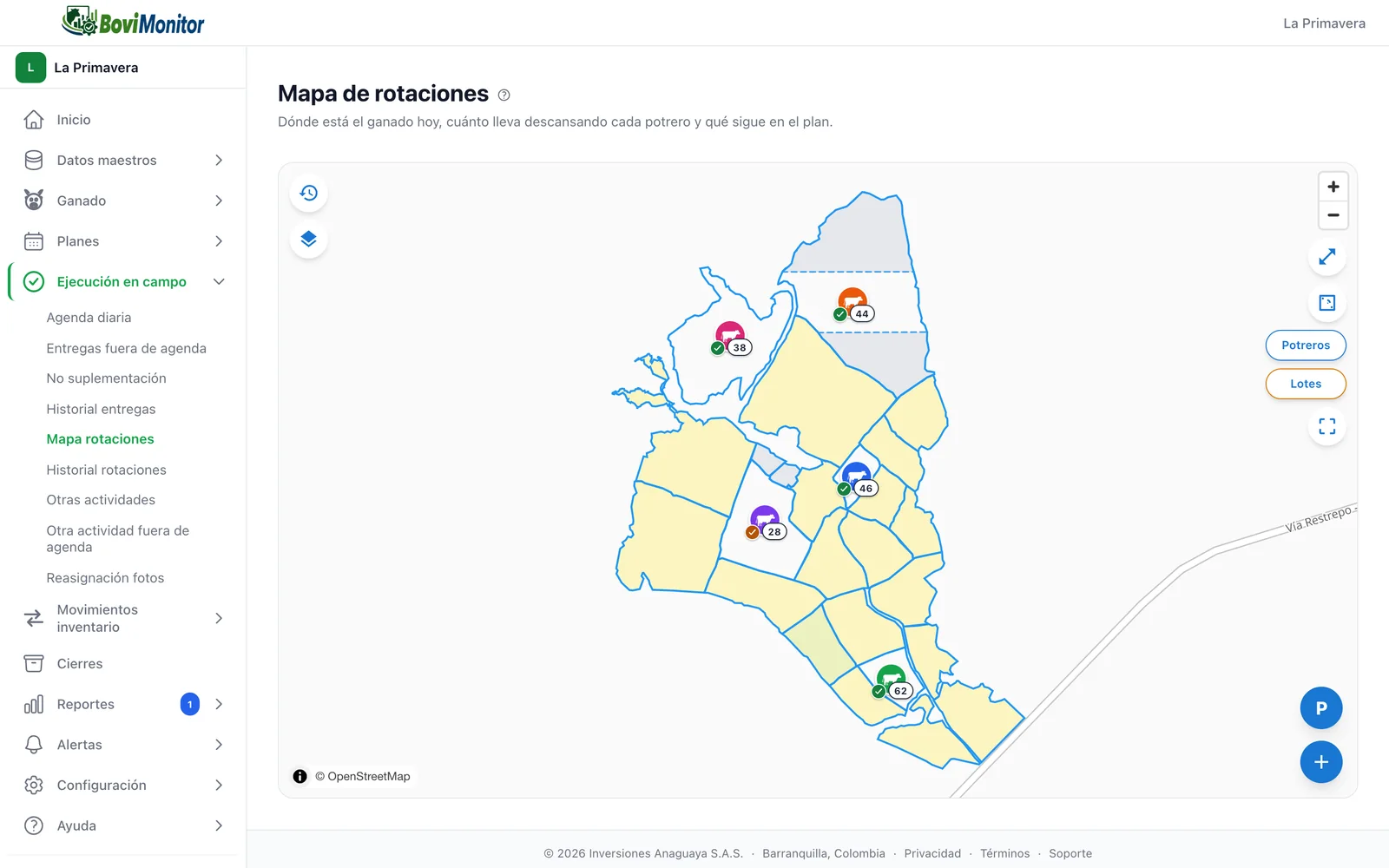Click the square frame map button
The width and height of the screenshot is (1389, 868).
click(x=1327, y=303)
